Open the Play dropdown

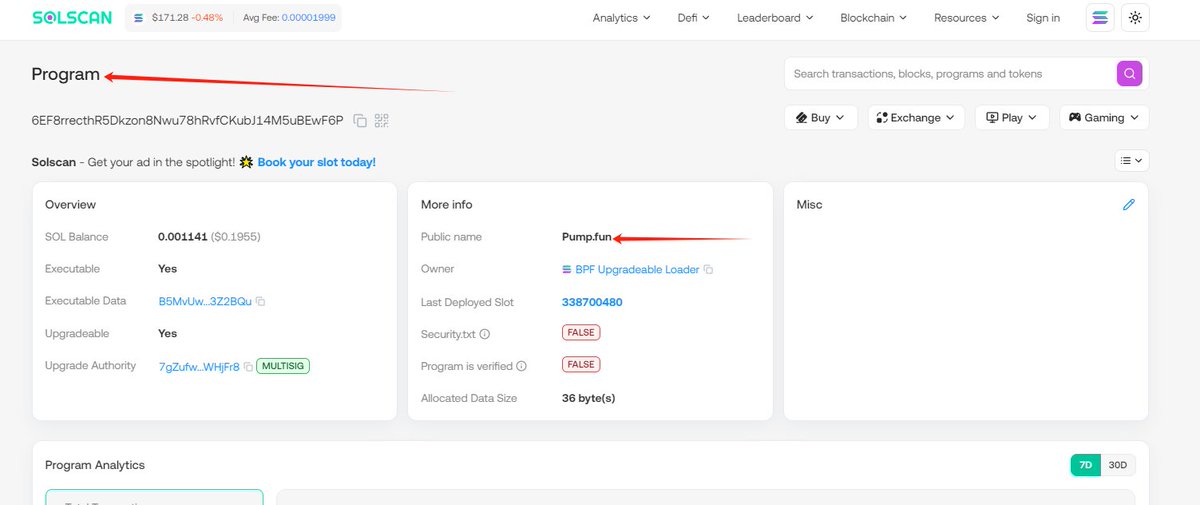1012,117
